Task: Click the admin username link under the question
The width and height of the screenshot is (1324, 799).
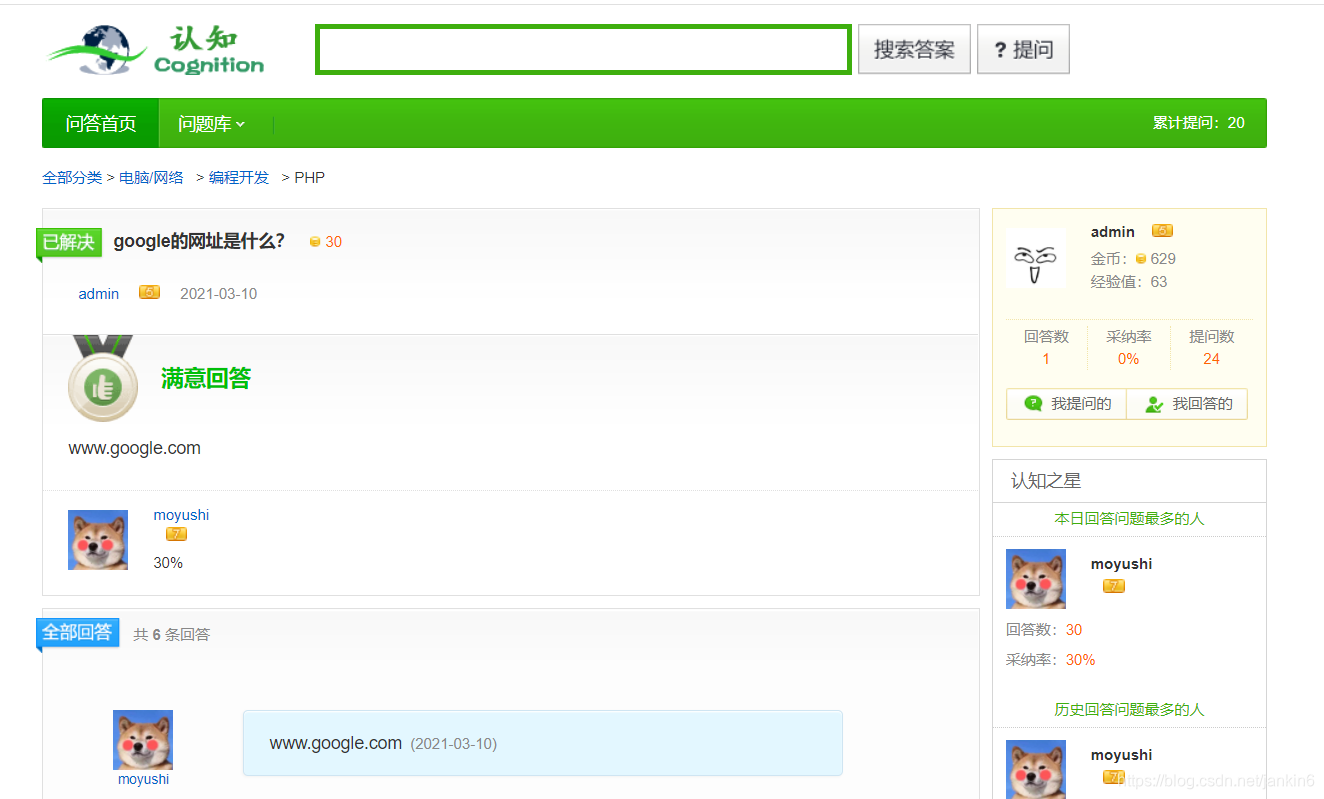Action: (x=98, y=293)
